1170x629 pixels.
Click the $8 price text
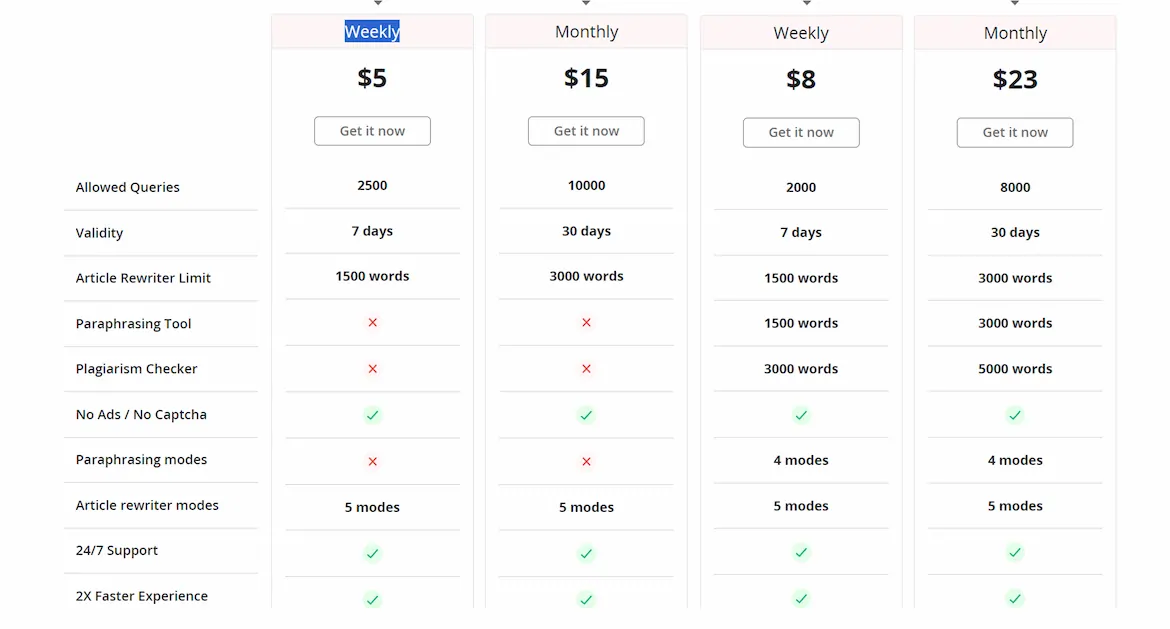click(x=801, y=80)
